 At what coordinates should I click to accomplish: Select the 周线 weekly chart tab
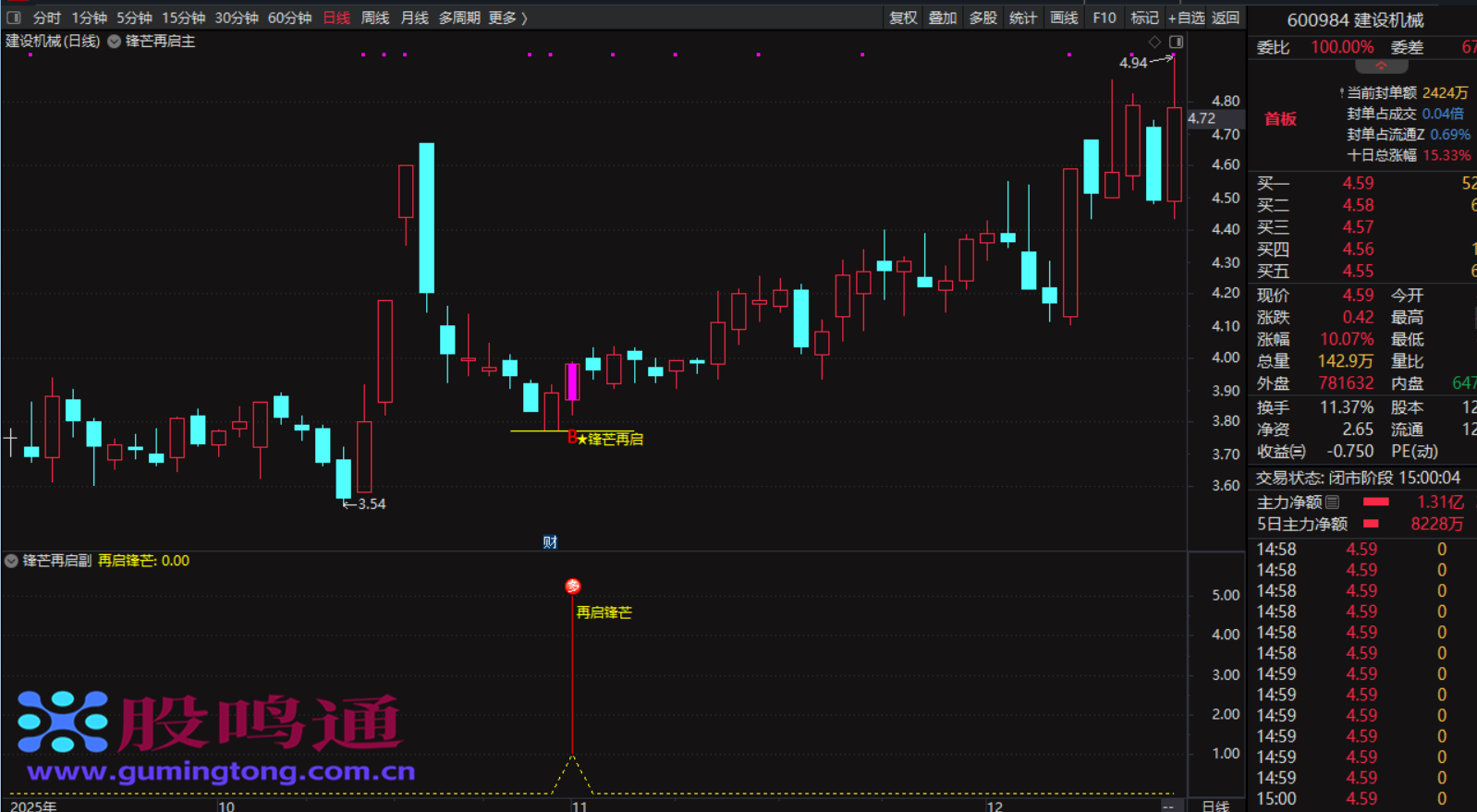(374, 18)
